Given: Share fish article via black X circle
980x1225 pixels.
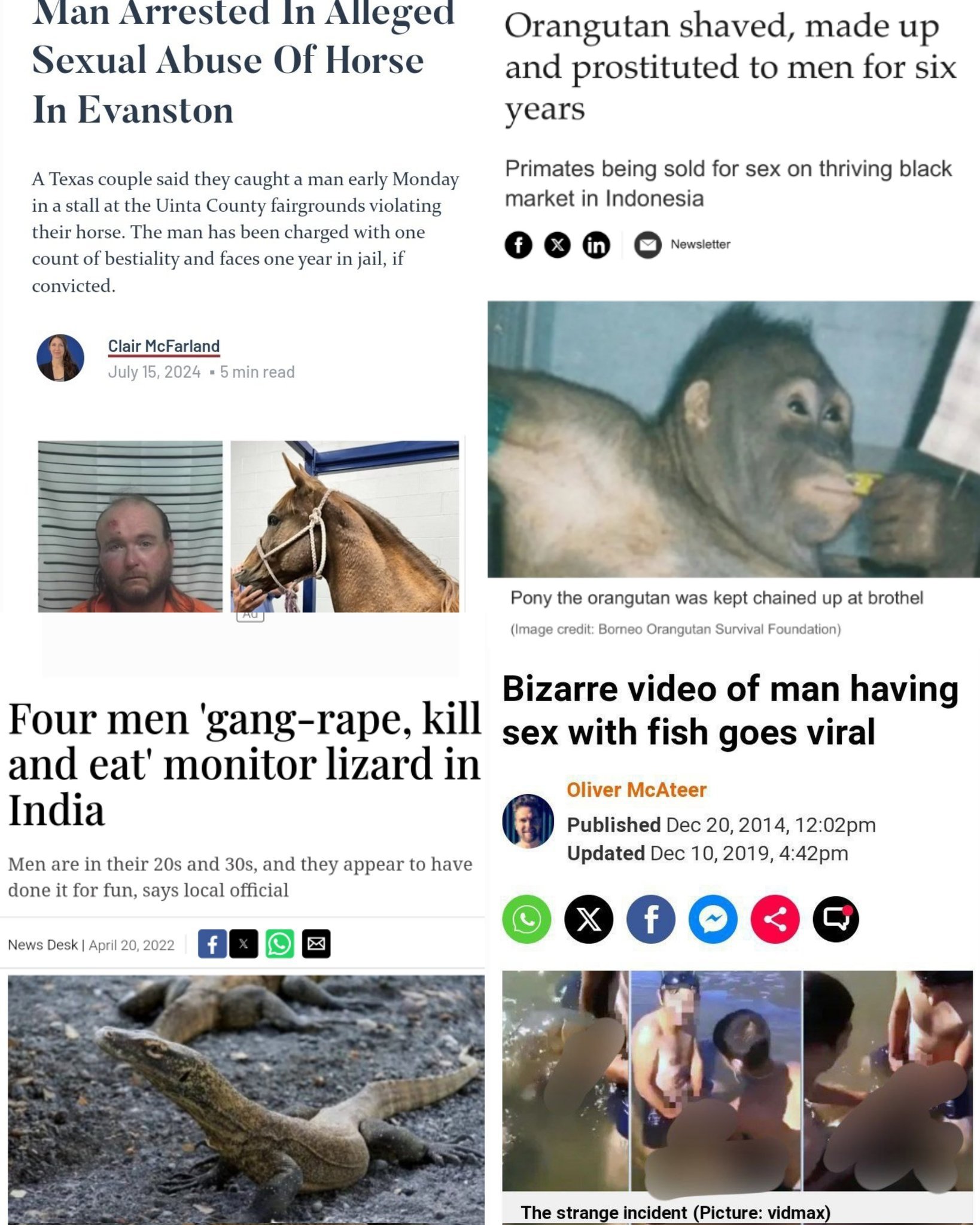Looking at the screenshot, I should 589,919.
